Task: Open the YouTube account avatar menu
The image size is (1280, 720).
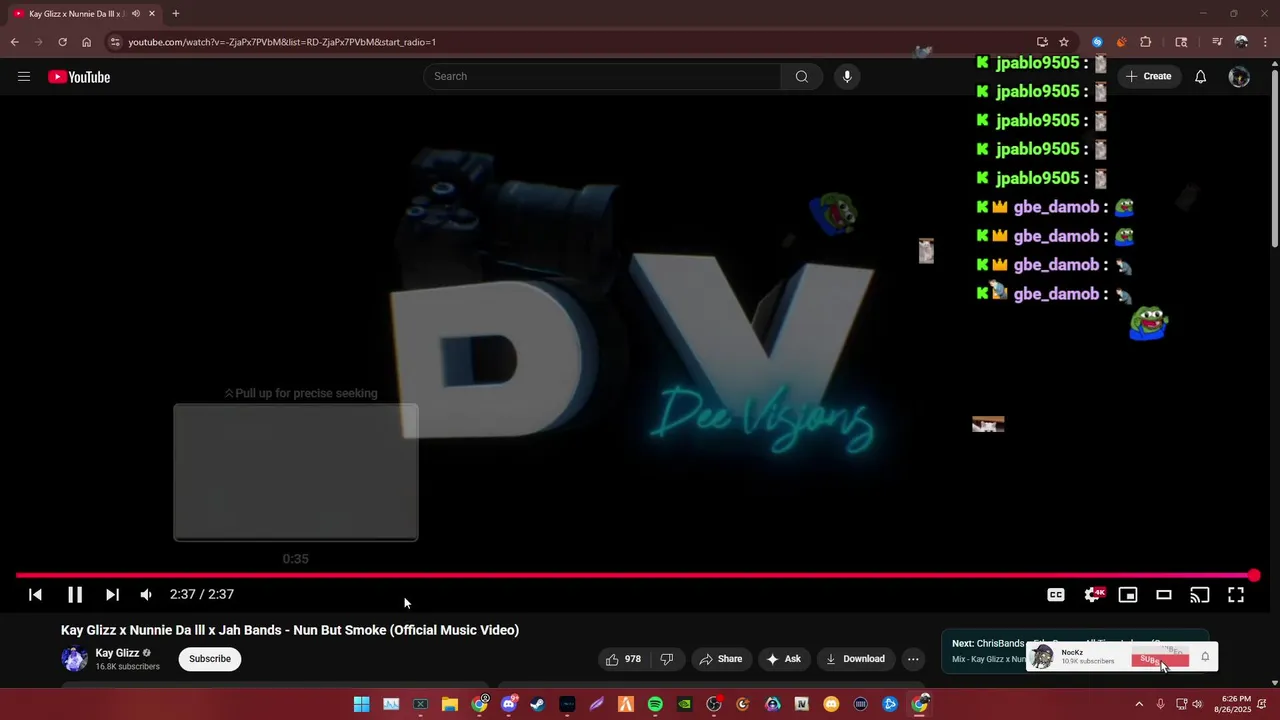Action: (1239, 77)
